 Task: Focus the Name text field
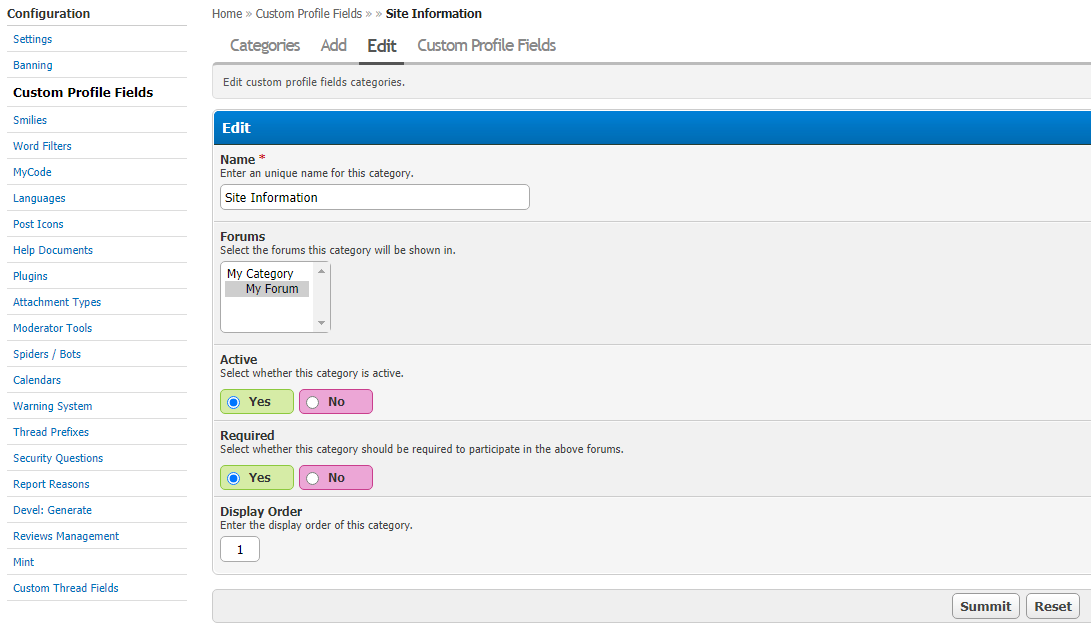(x=374, y=198)
